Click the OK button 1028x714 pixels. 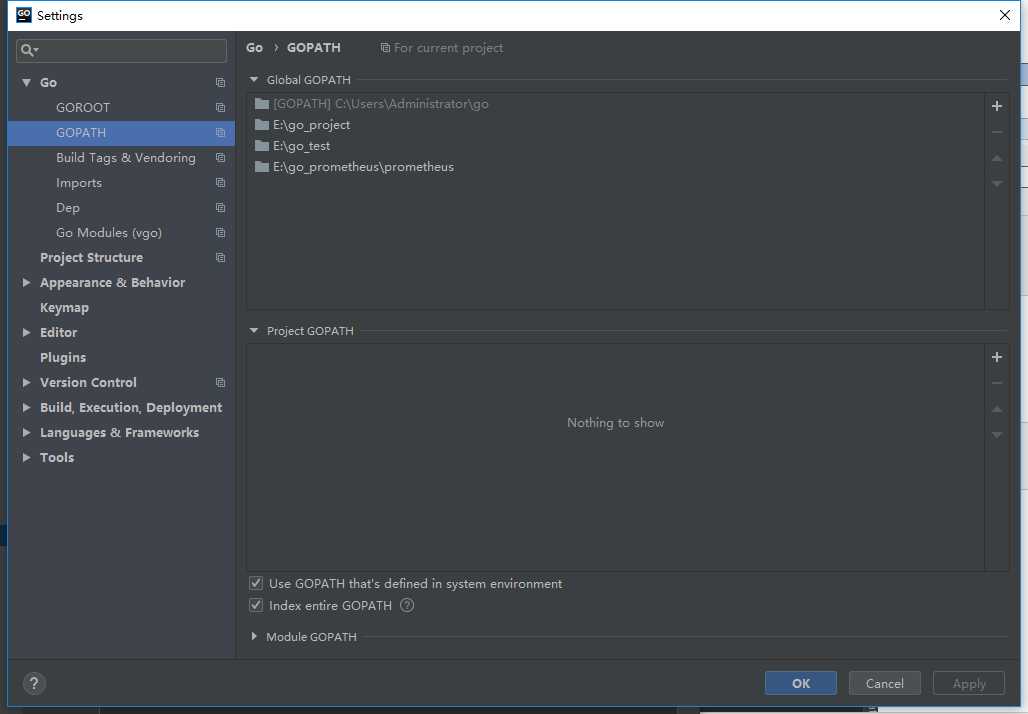(801, 683)
